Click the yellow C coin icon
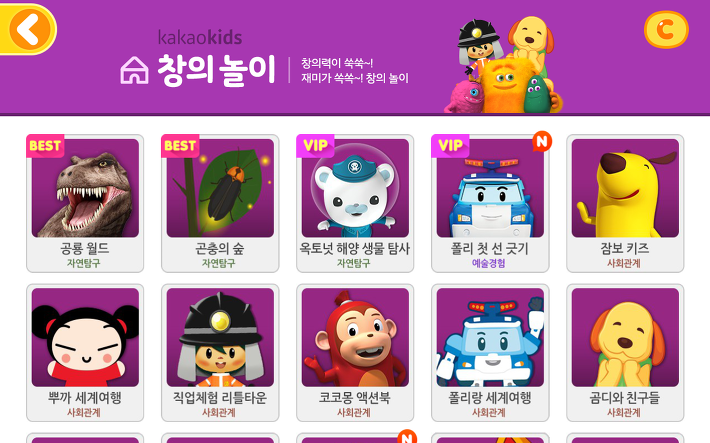 click(666, 29)
